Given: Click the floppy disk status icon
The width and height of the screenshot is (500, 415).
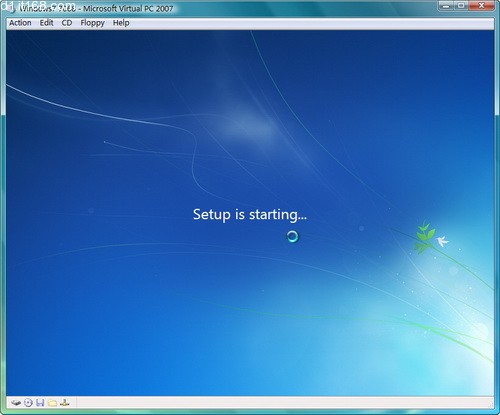Looking at the screenshot, I should click(x=40, y=403).
